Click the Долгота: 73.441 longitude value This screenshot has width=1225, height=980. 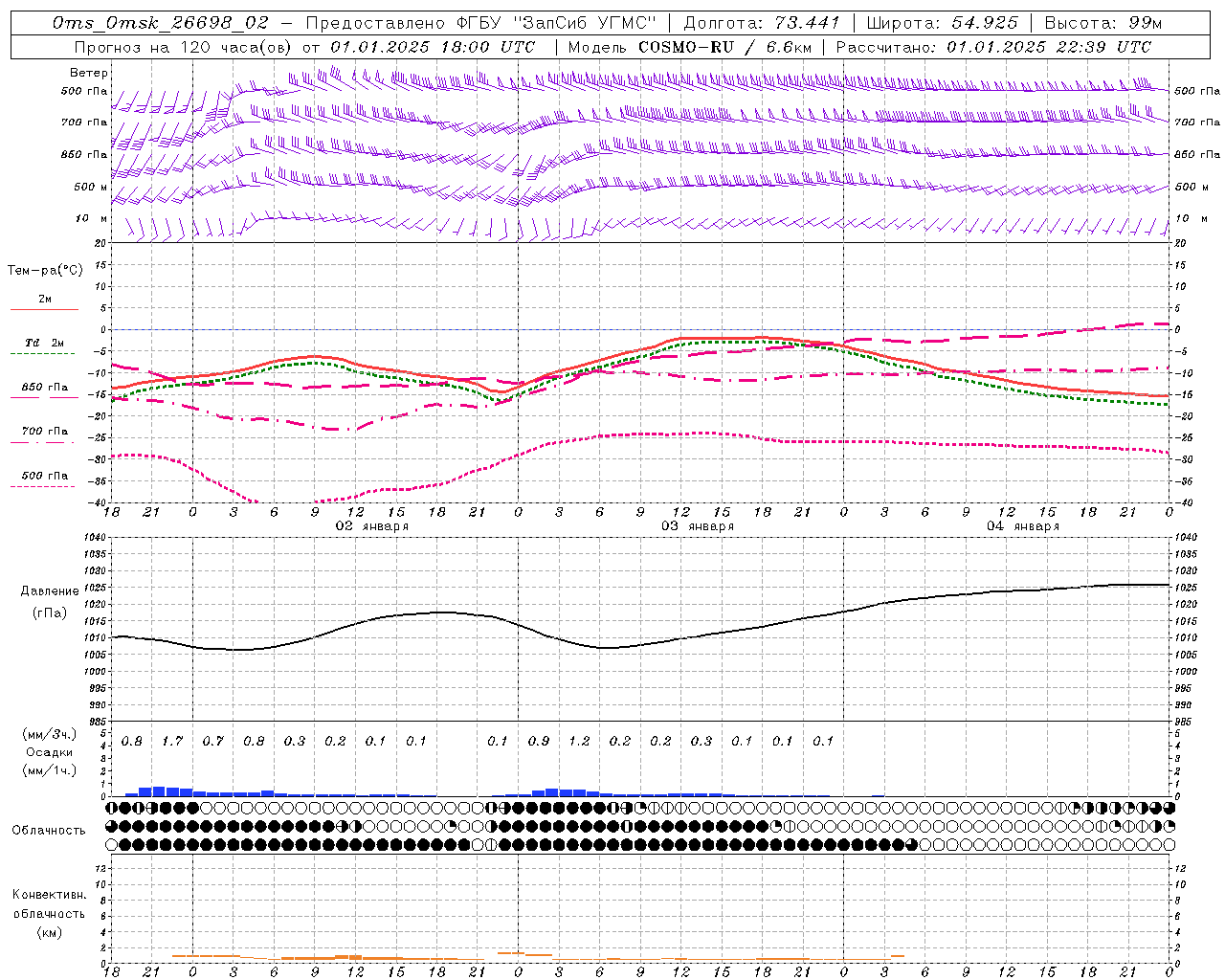(x=762, y=23)
